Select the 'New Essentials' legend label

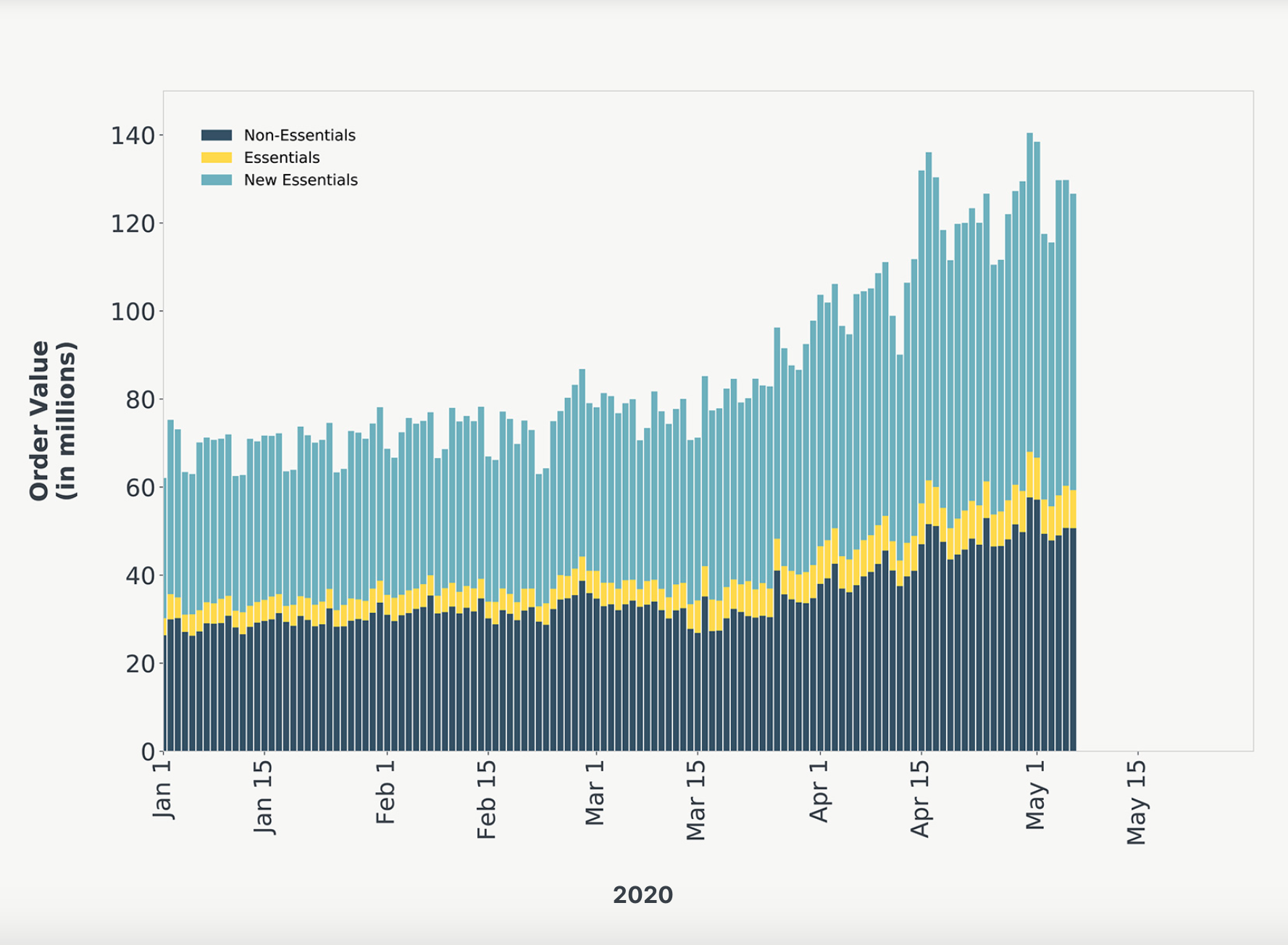301,180
